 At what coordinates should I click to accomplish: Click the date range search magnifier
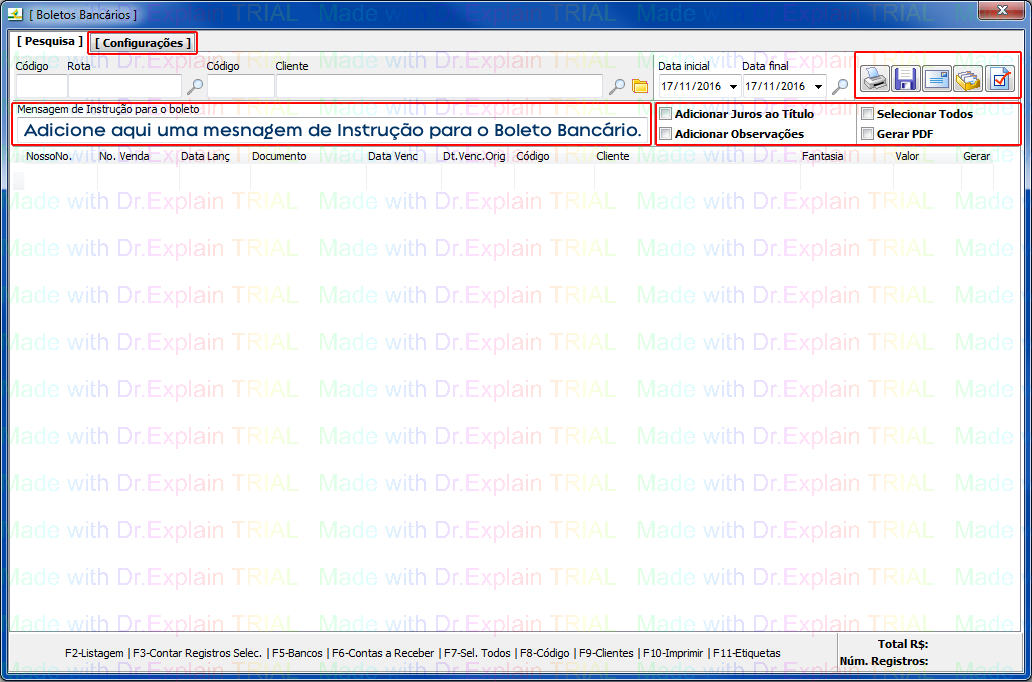click(840, 87)
